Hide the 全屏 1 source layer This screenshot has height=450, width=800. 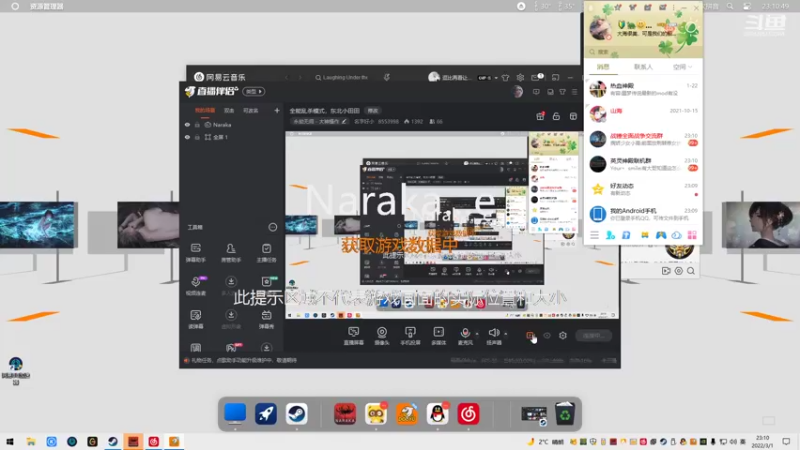pos(187,137)
